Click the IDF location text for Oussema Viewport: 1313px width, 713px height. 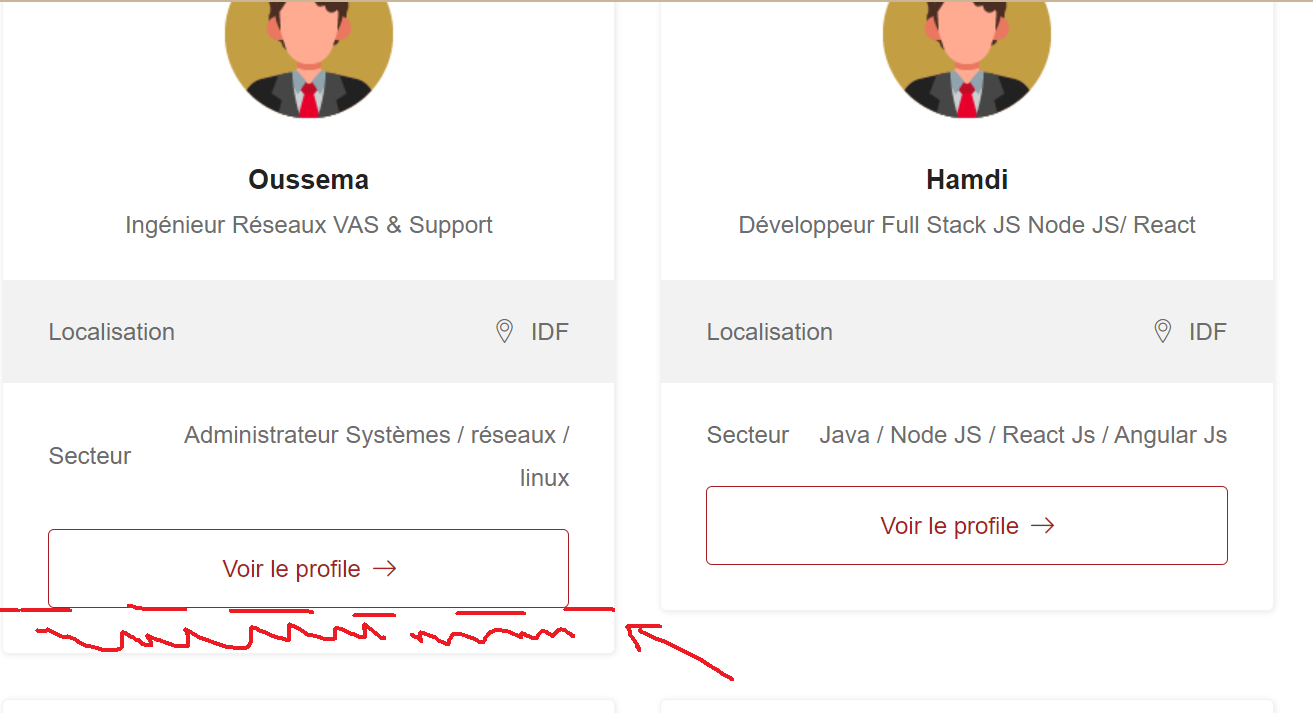550,332
